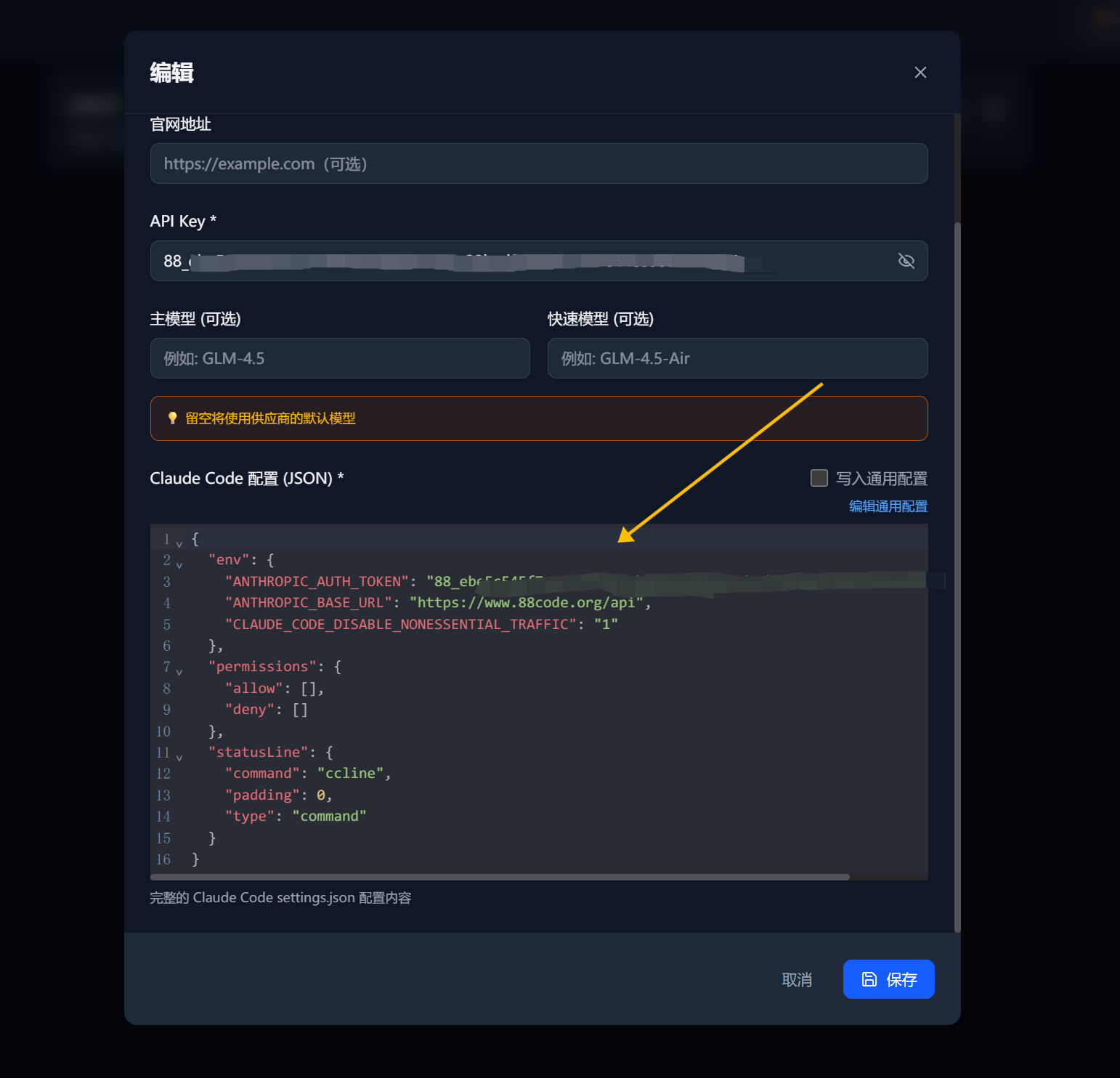
Task: Enable 写入通用配置 checkbox
Action: pos(819,478)
